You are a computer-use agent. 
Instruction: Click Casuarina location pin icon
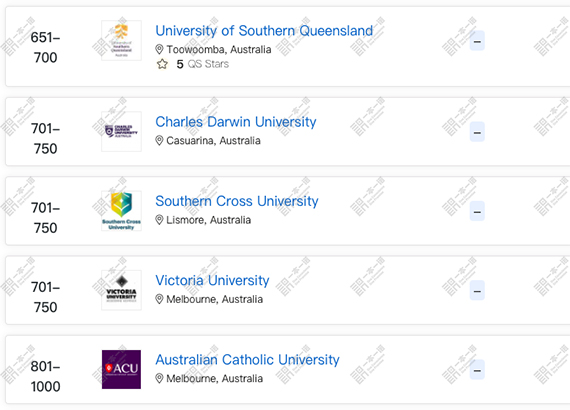pyautogui.click(x=159, y=141)
